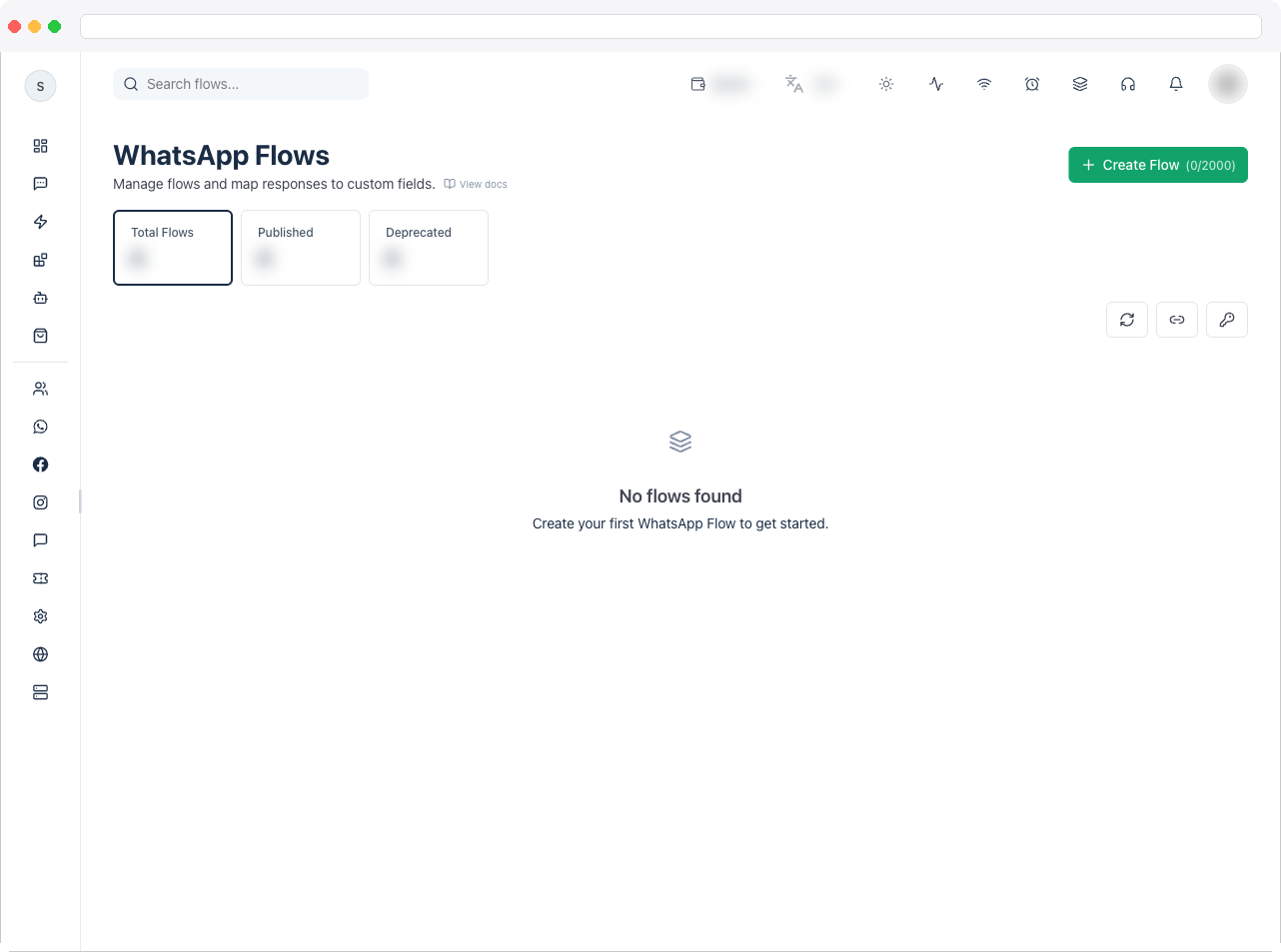Click the layers stack icon in top bar
The image size is (1281, 952).
pyautogui.click(x=1080, y=84)
